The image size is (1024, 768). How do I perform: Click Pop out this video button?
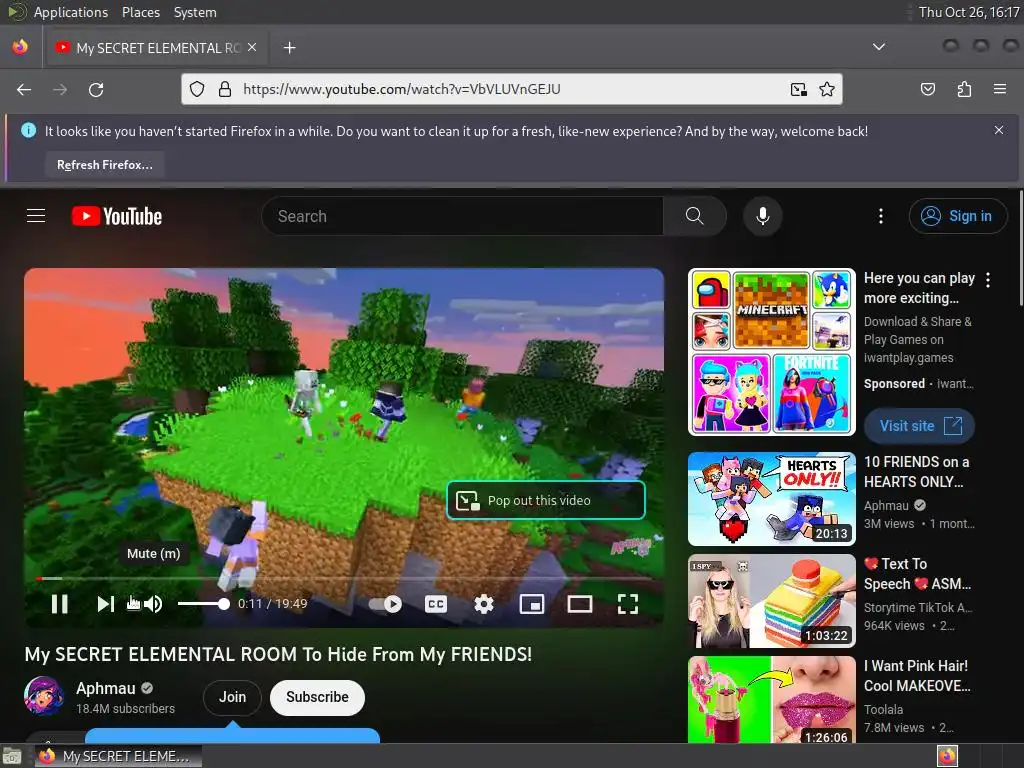coord(546,500)
